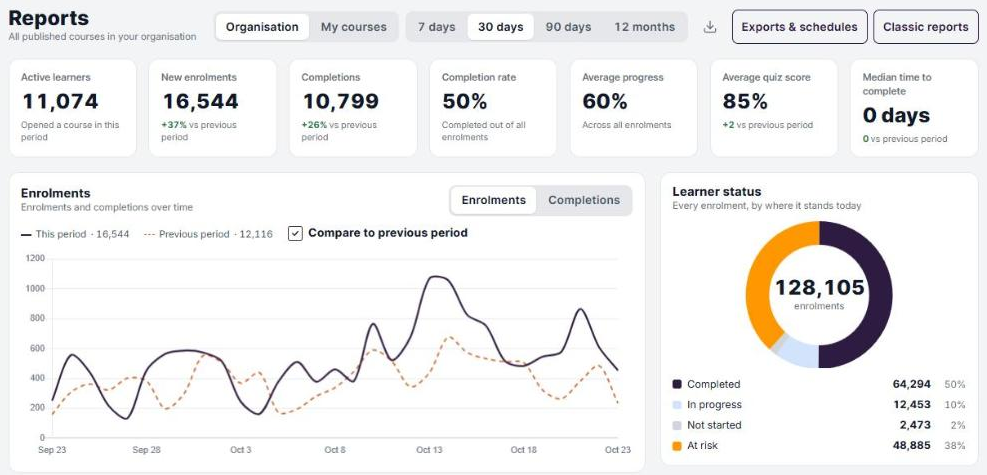The width and height of the screenshot is (987, 475).
Task: Select the 90 days range
Action: 568,27
